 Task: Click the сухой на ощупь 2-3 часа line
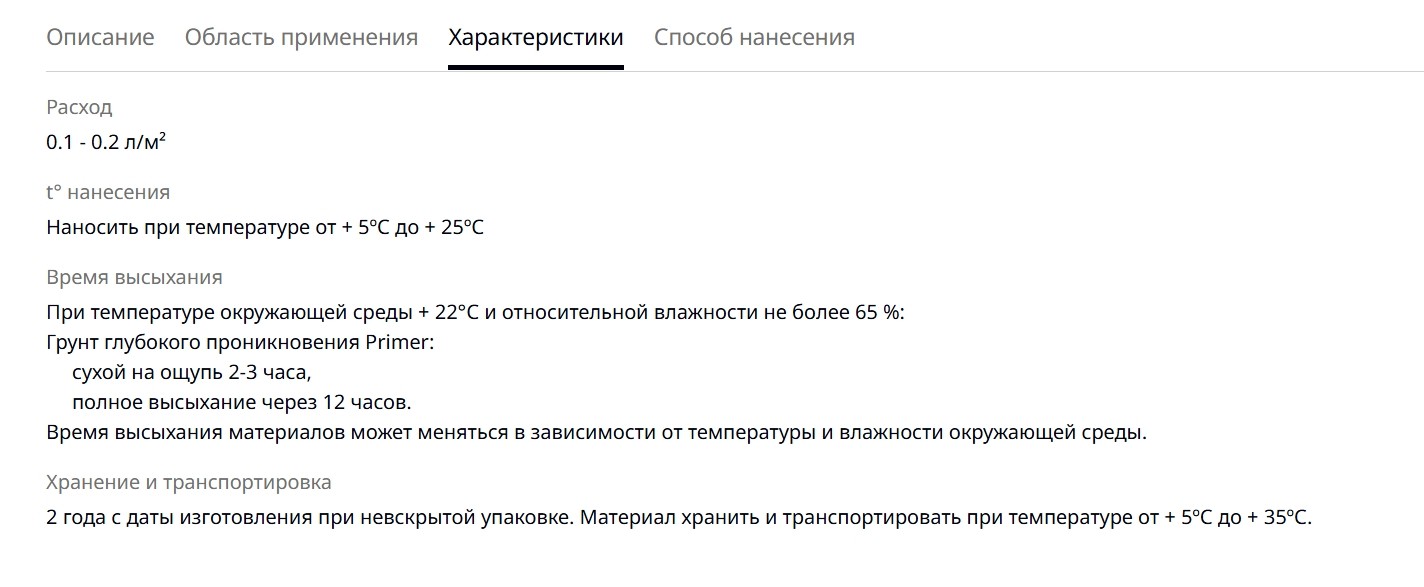(x=192, y=373)
